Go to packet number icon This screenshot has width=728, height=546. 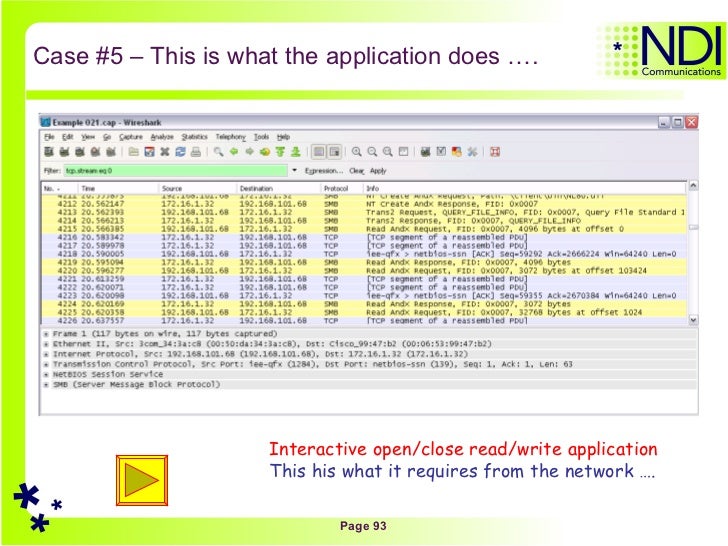[265, 152]
